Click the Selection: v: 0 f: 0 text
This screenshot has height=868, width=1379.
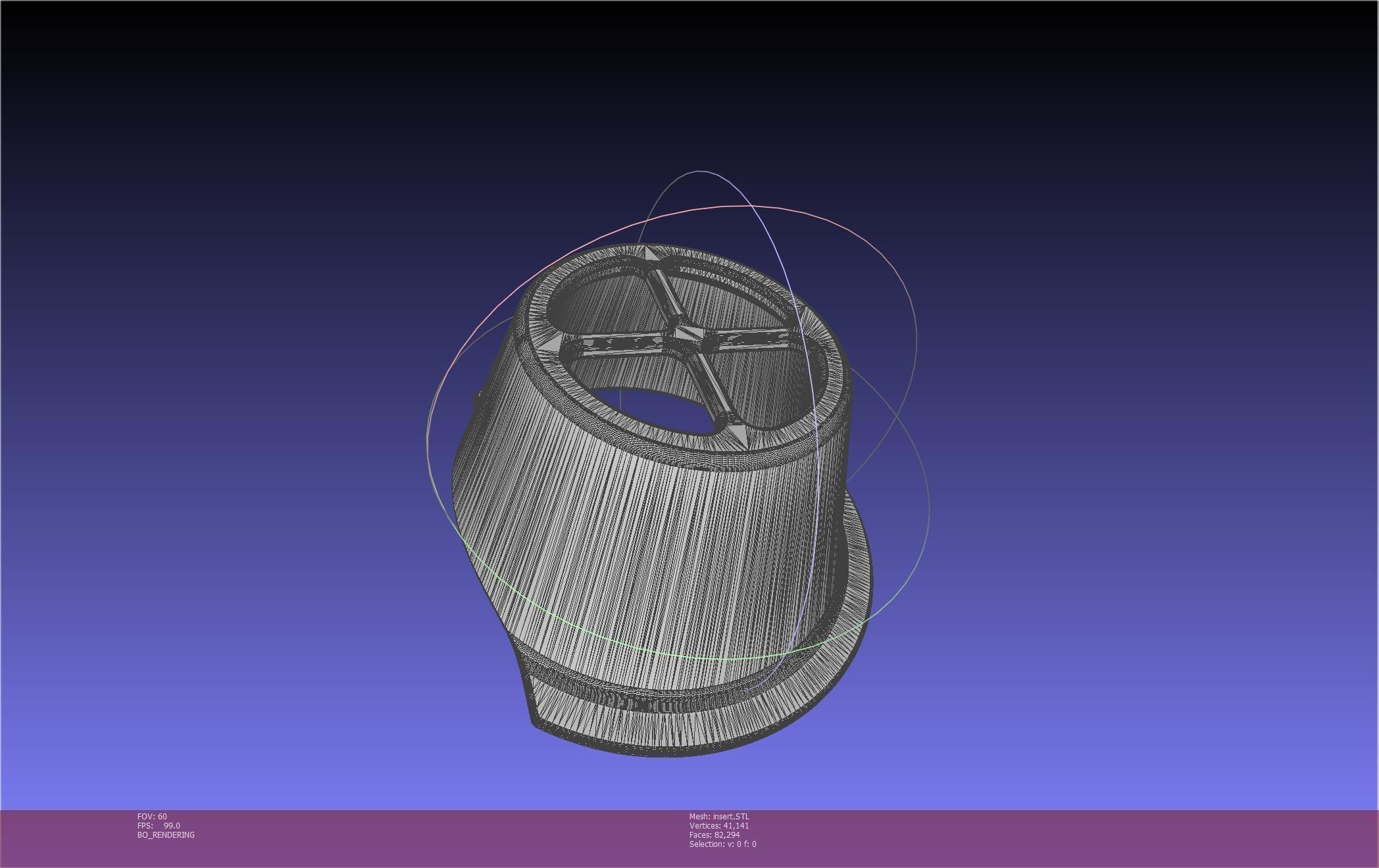click(x=723, y=844)
